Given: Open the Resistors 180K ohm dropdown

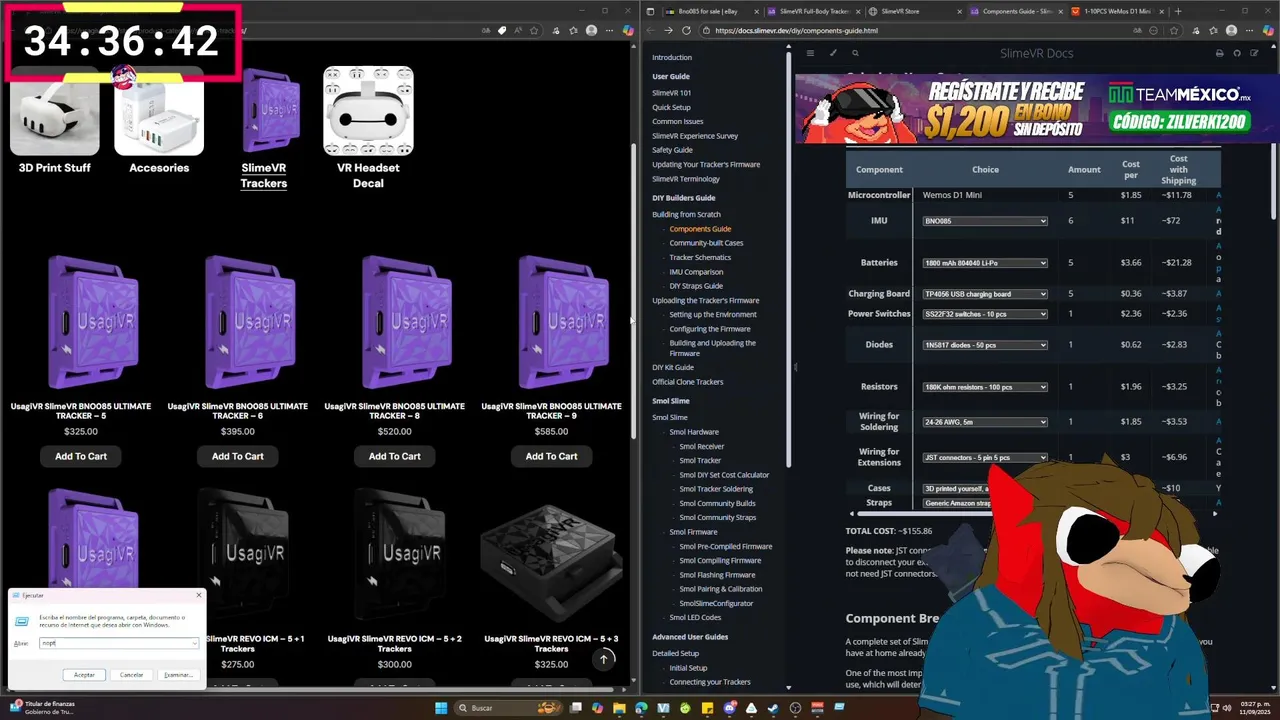Looking at the screenshot, I should [x=985, y=387].
